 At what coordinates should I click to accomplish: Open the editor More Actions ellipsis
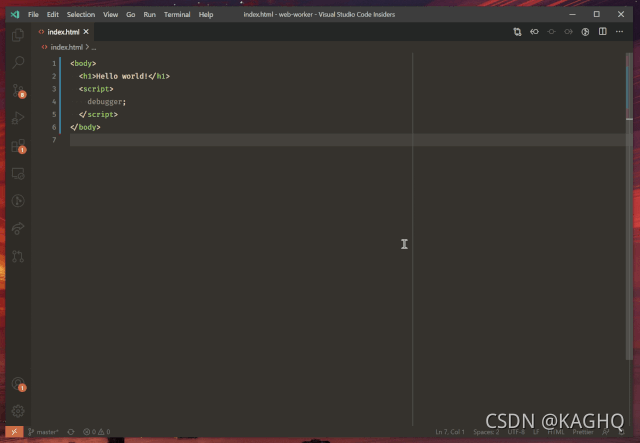620,32
